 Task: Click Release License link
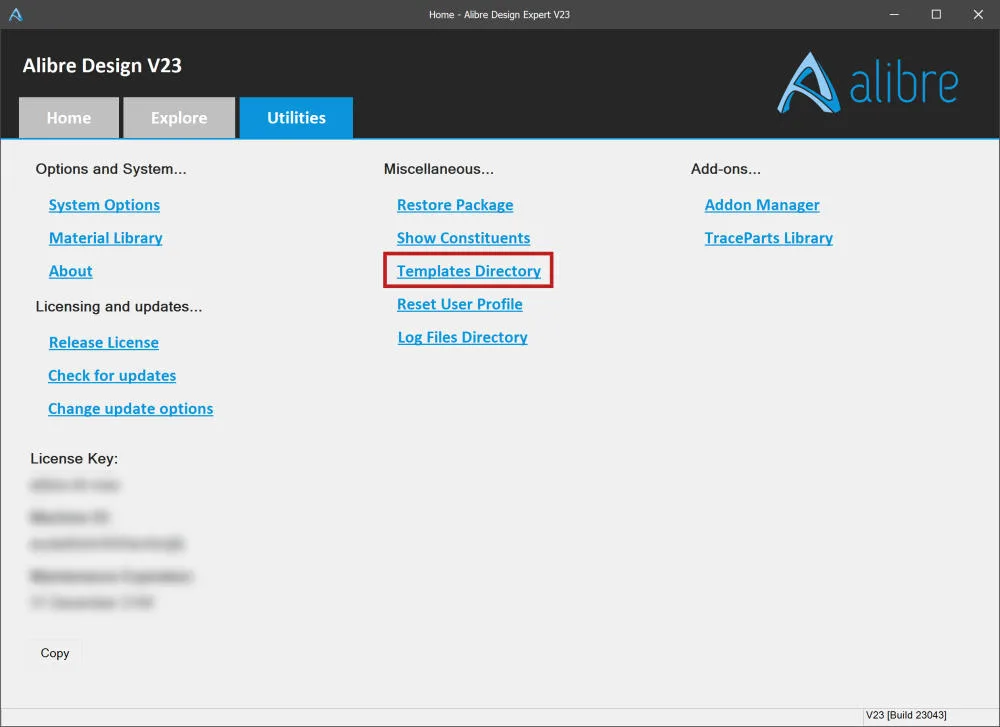click(x=104, y=342)
